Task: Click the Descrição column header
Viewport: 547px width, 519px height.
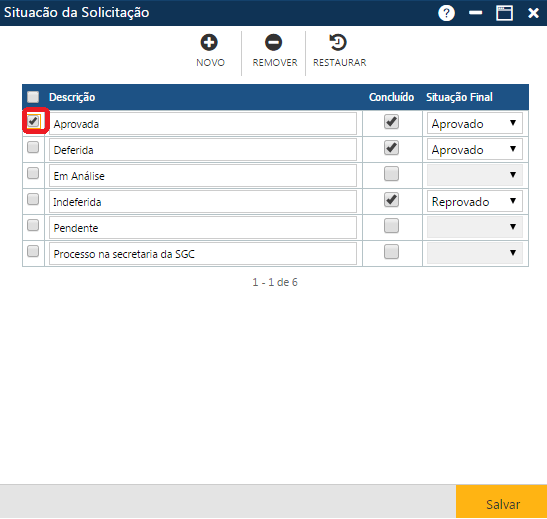Action: (72, 97)
